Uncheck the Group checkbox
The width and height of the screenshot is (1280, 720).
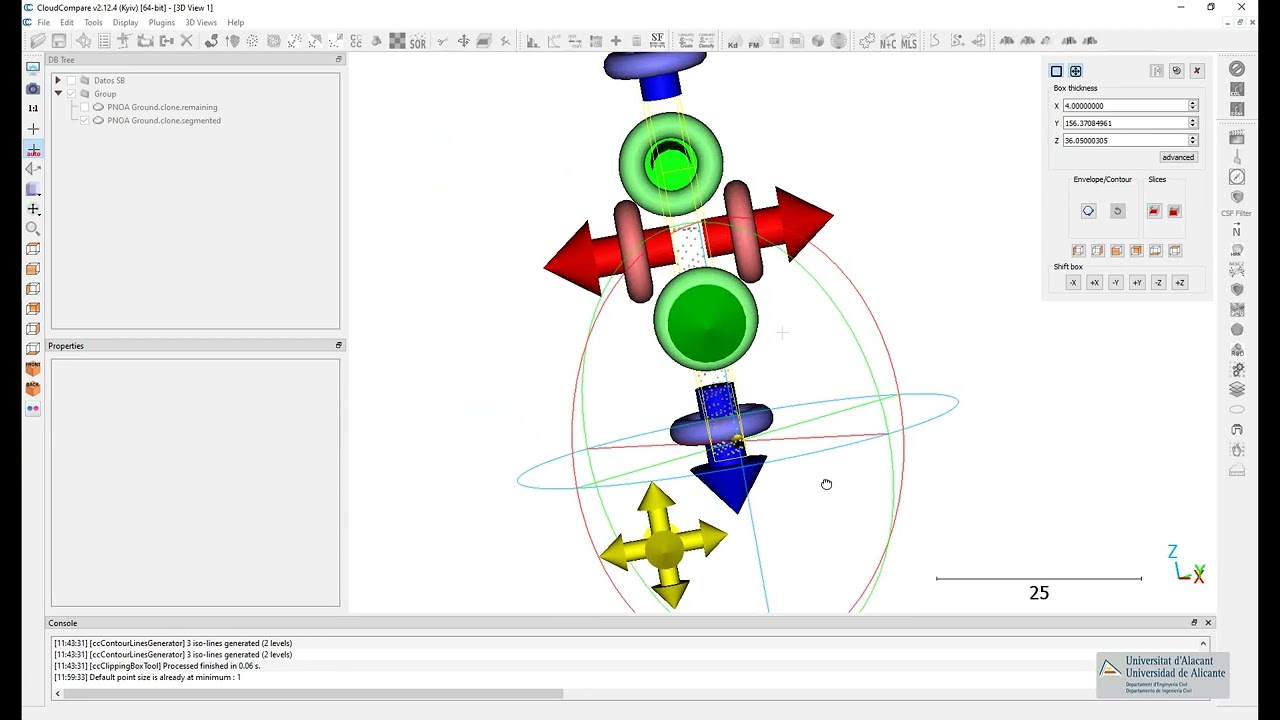point(71,94)
